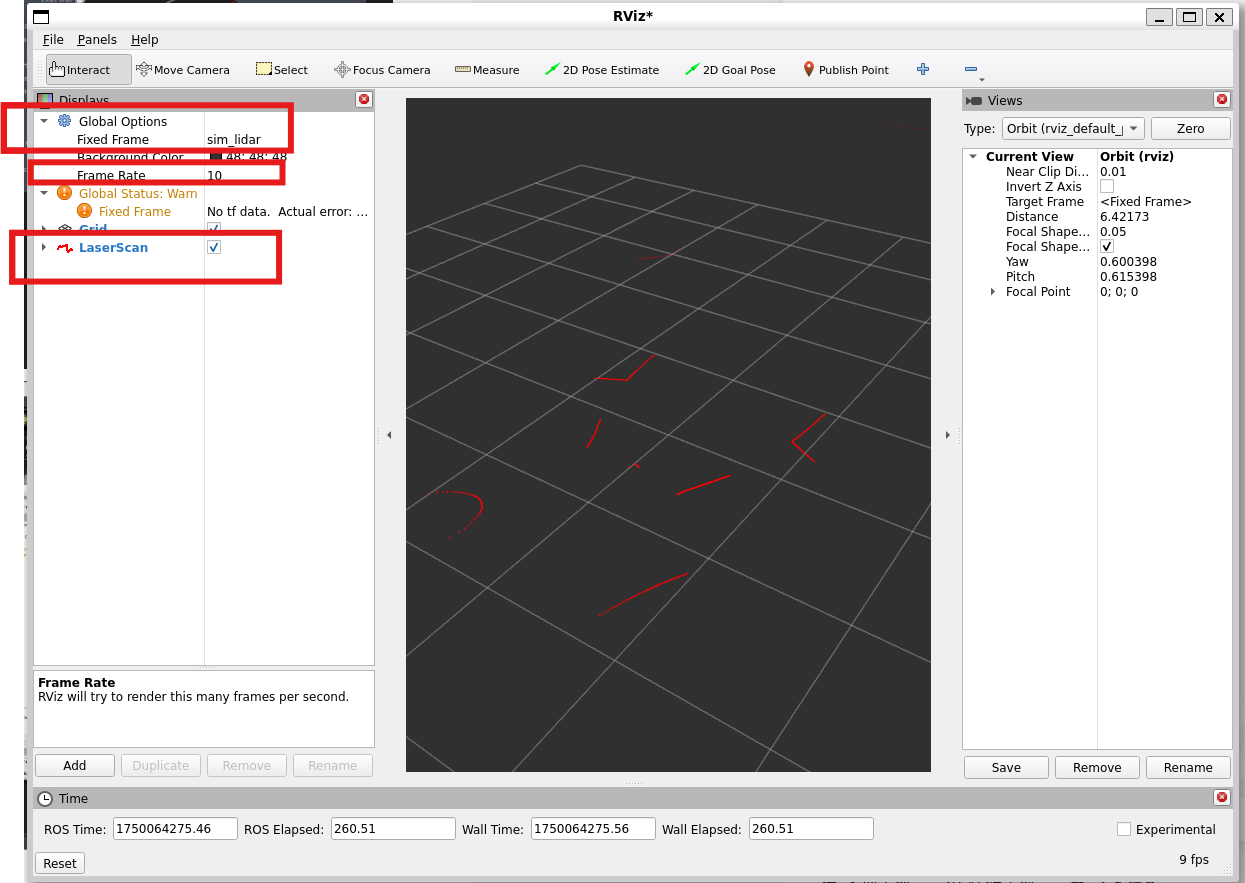
Task: Toggle the Grid display checkbox
Action: (x=213, y=229)
